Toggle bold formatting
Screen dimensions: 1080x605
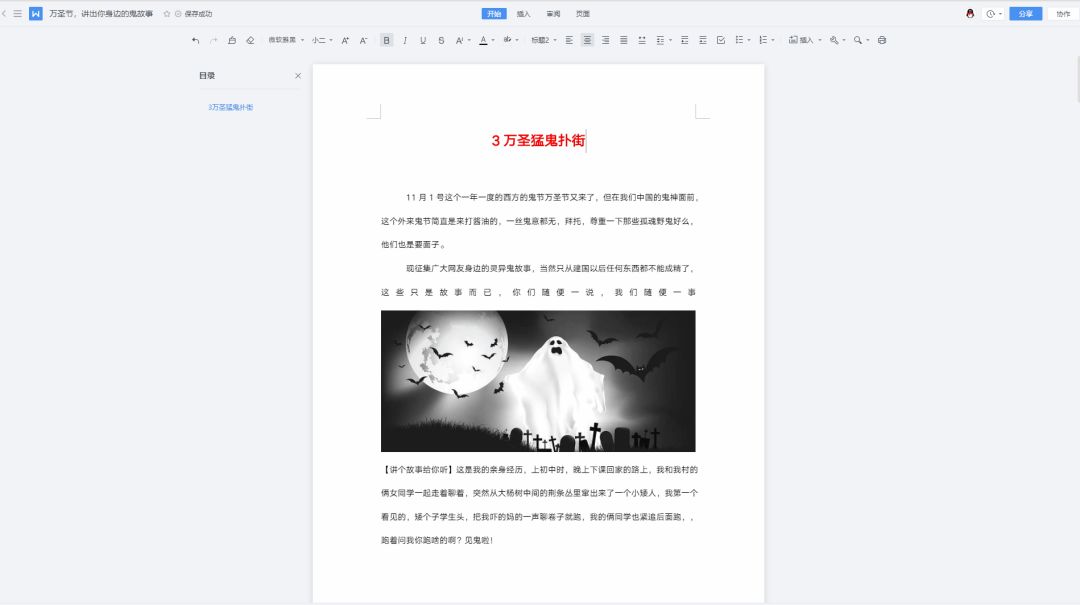tap(388, 40)
